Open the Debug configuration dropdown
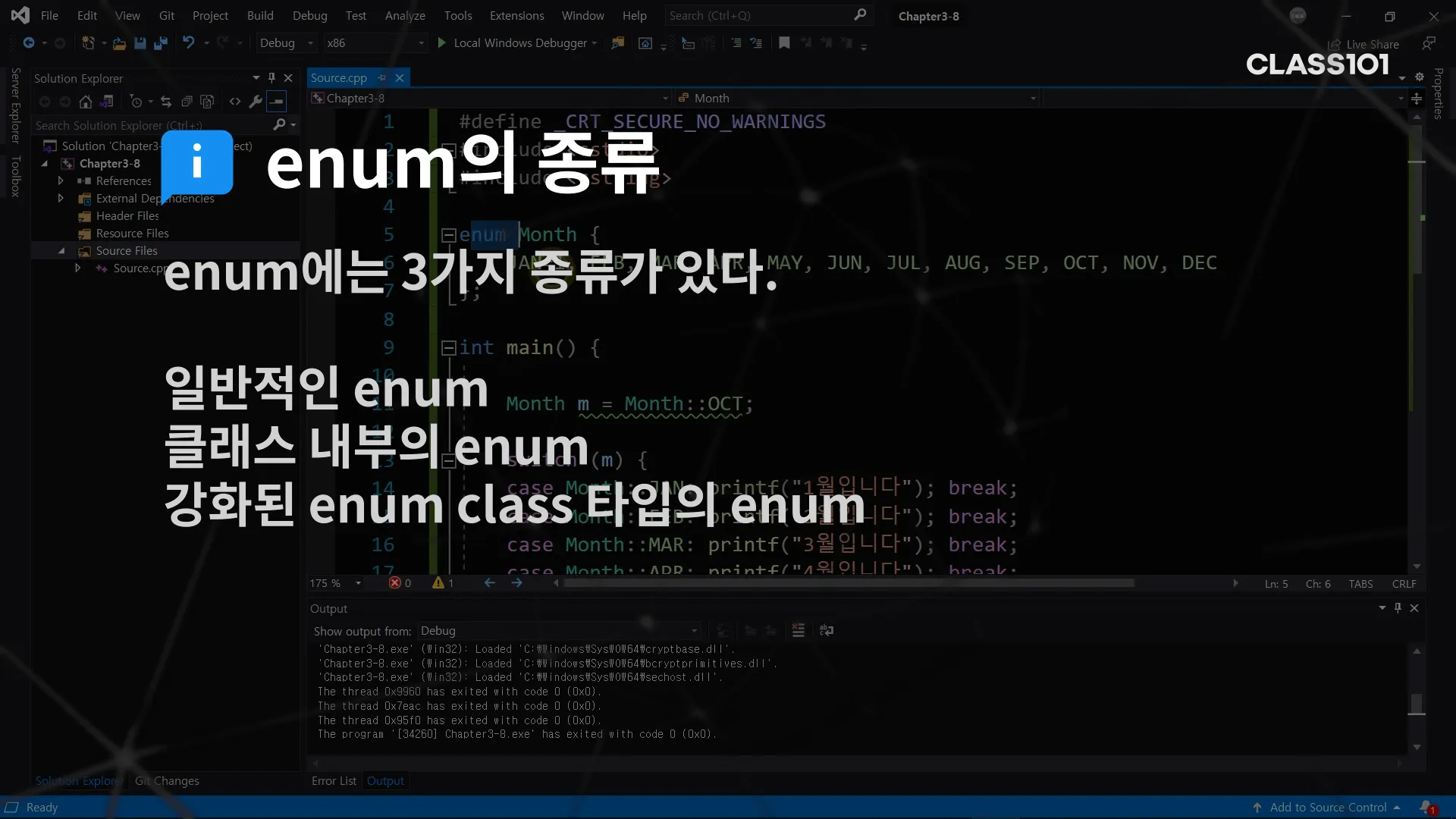The image size is (1456, 819). click(287, 43)
